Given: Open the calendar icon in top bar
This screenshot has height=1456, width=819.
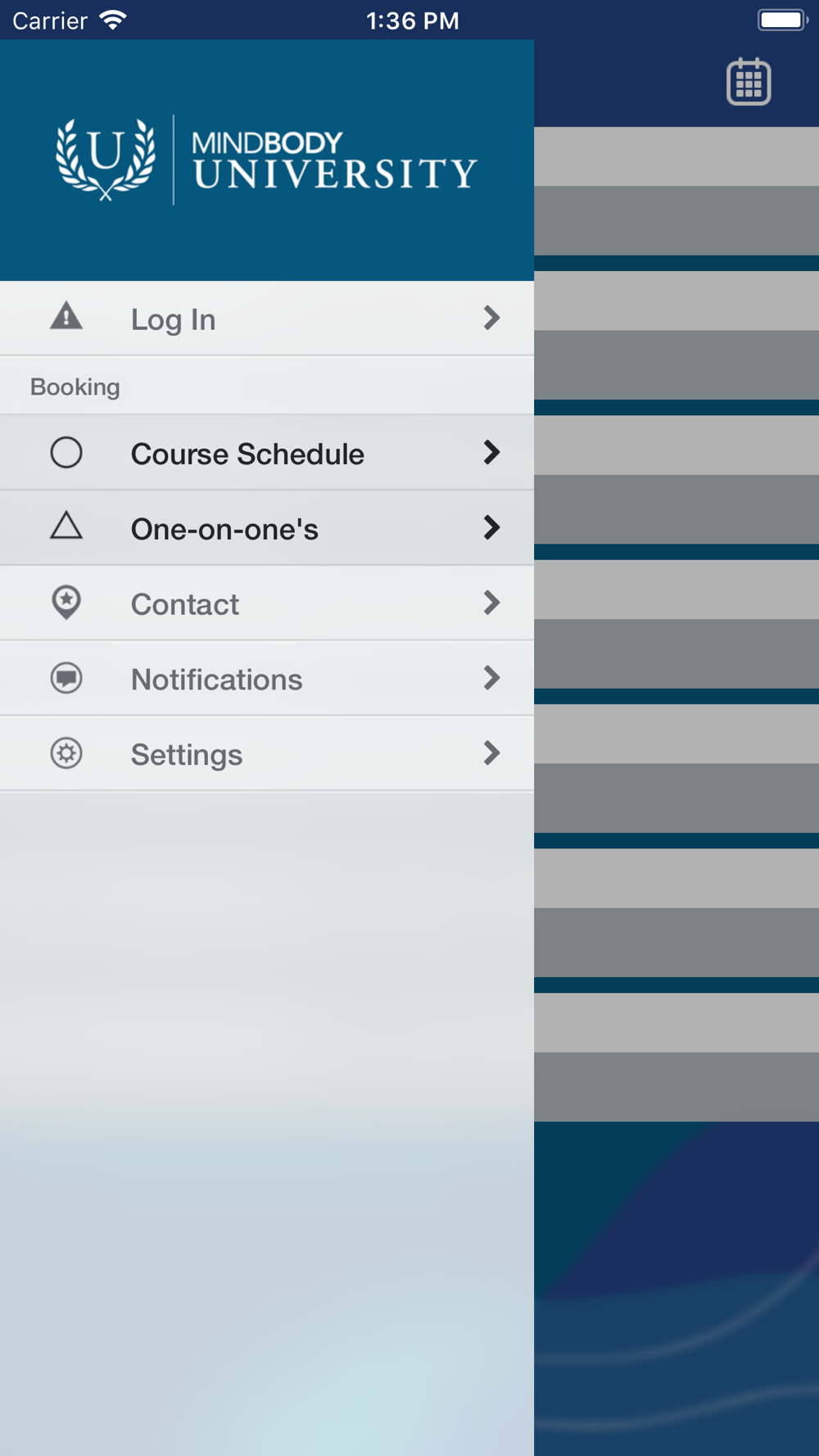Looking at the screenshot, I should point(749,82).
